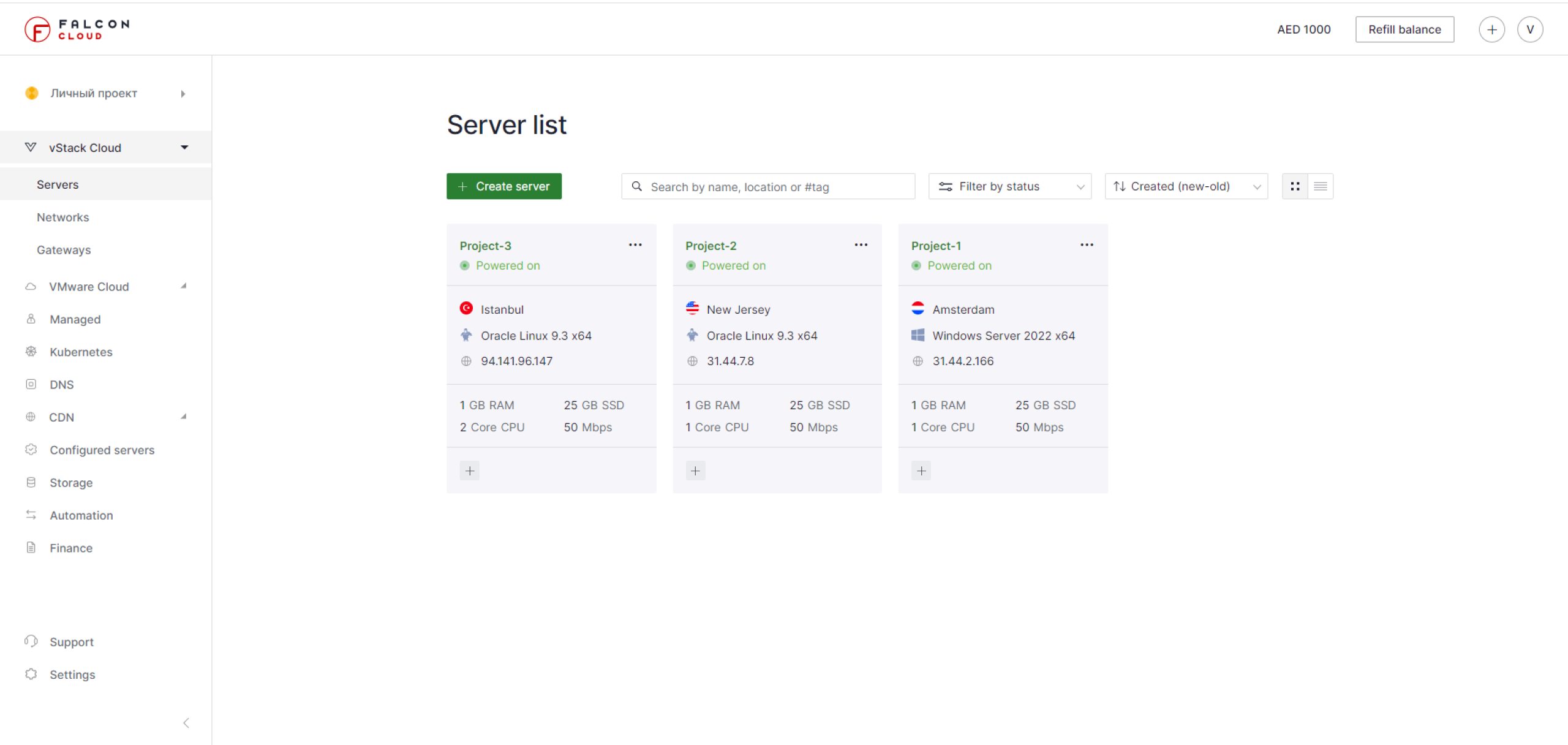Click the Refill balance button
Image resolution: width=1568 pixels, height=745 pixels.
point(1404,29)
